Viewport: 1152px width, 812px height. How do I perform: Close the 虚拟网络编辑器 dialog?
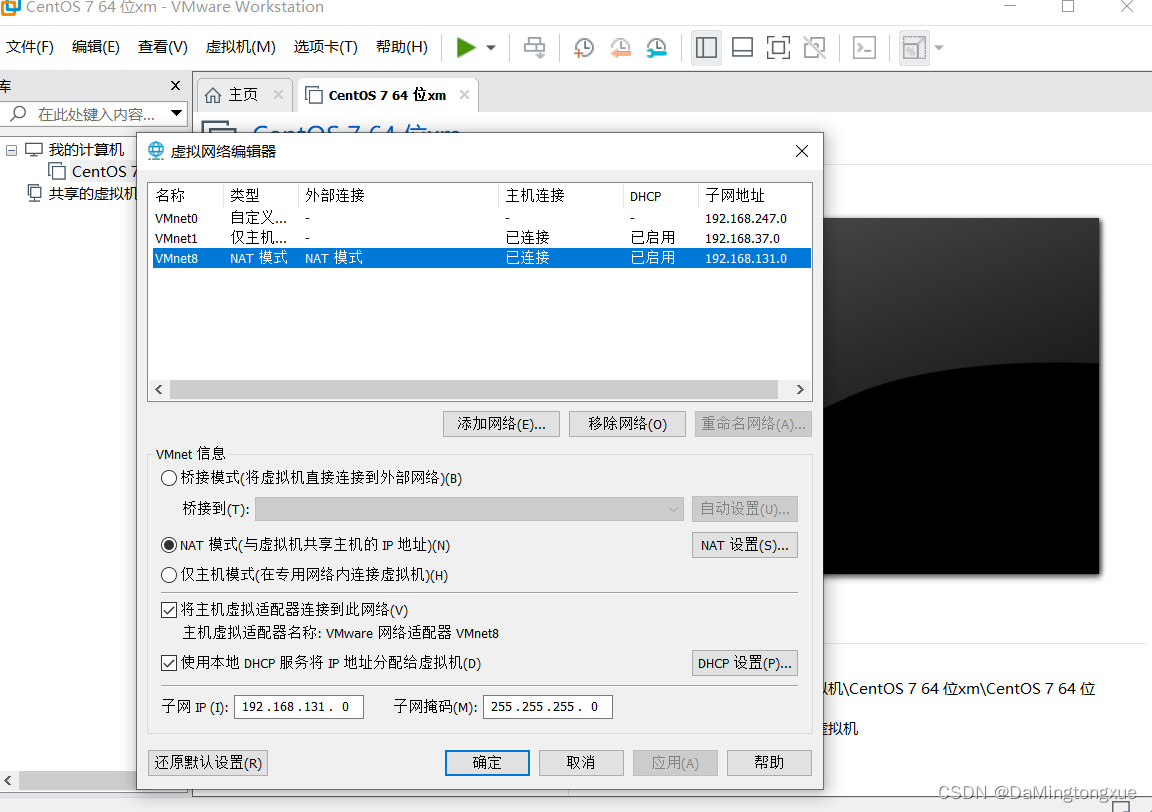pyautogui.click(x=802, y=151)
